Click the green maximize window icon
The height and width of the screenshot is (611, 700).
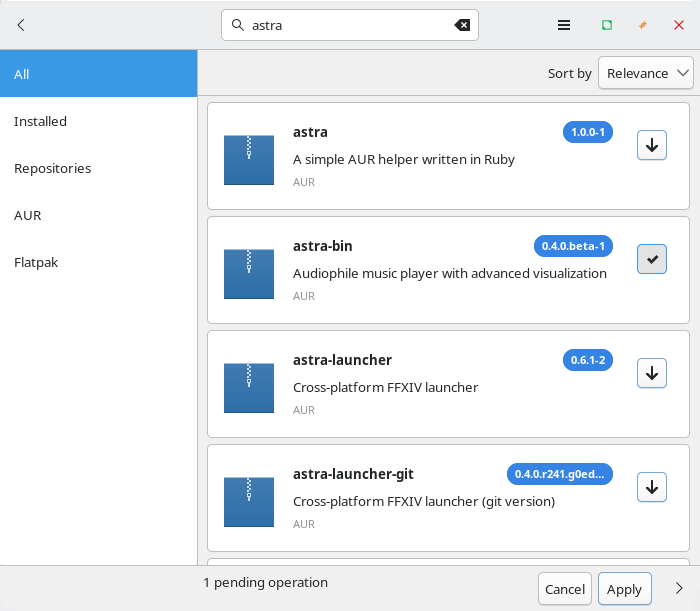606,25
